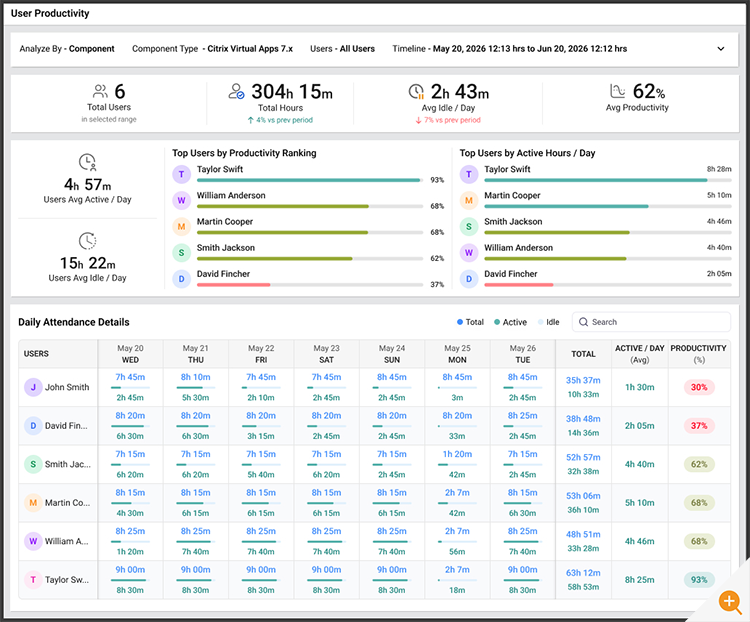The height and width of the screenshot is (622, 750).
Task: Click David Fincher 37% productivity badge
Action: (699, 425)
